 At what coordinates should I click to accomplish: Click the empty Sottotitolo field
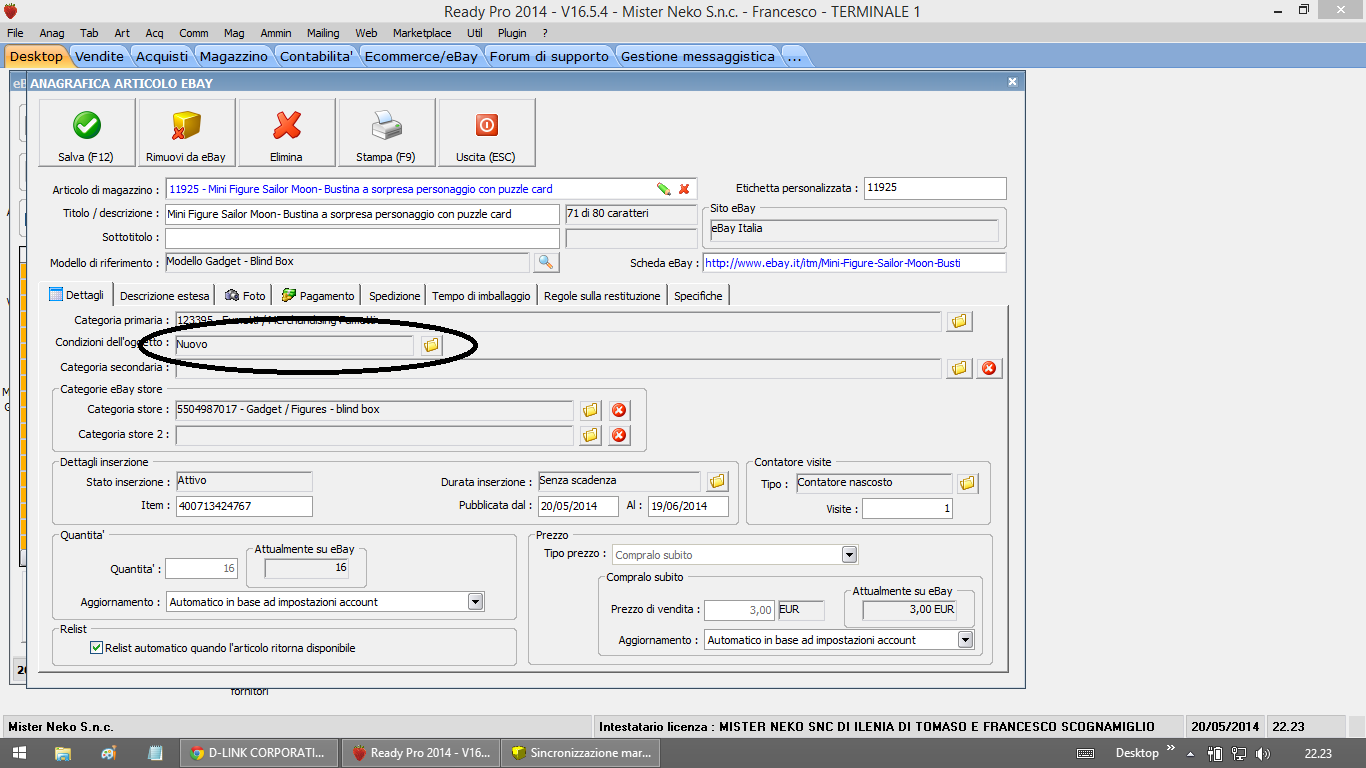362,238
